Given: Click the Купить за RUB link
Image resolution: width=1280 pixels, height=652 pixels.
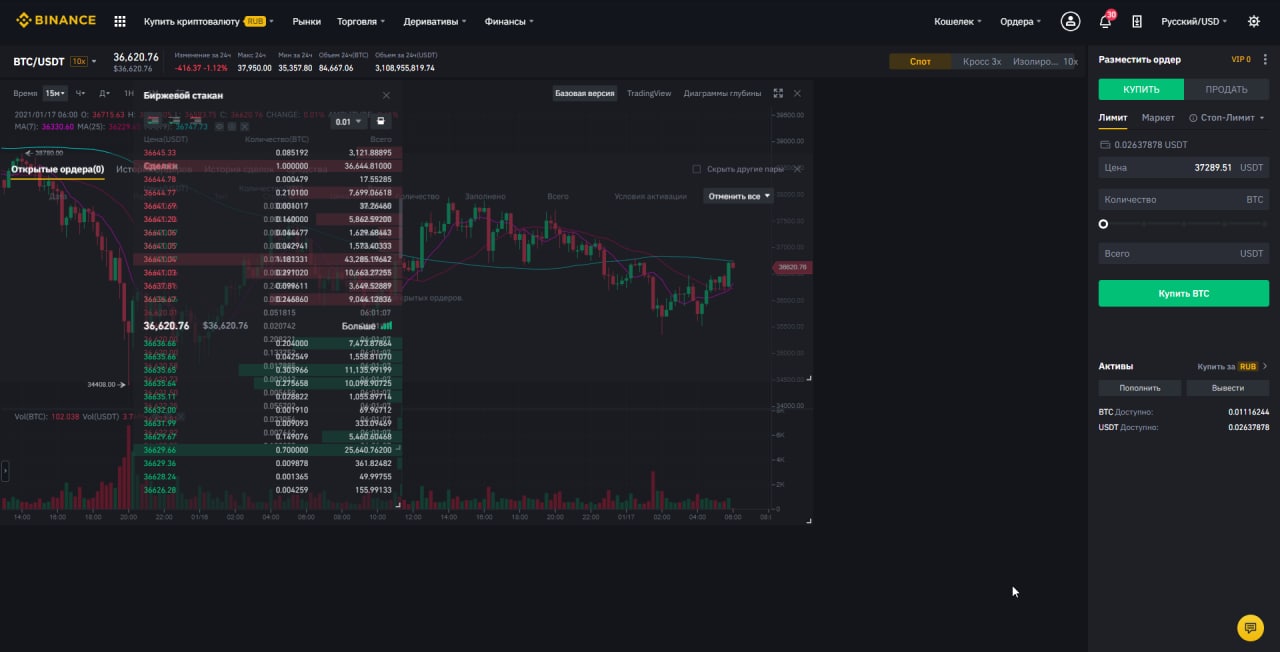Looking at the screenshot, I should 1227,366.
